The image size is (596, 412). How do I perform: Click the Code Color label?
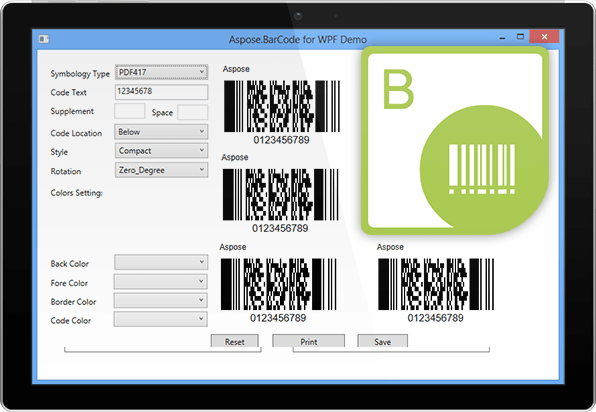[x=71, y=321]
